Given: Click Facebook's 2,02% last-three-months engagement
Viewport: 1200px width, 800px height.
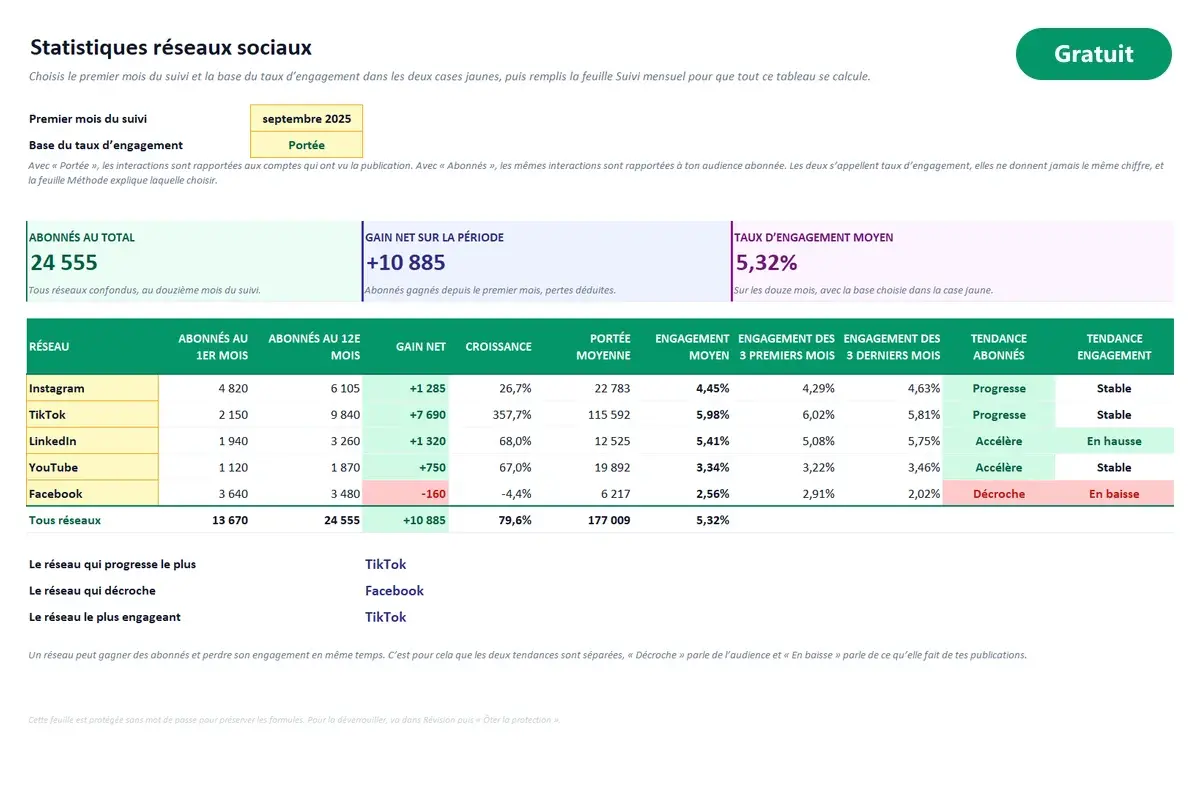Looking at the screenshot, I should (890, 494).
